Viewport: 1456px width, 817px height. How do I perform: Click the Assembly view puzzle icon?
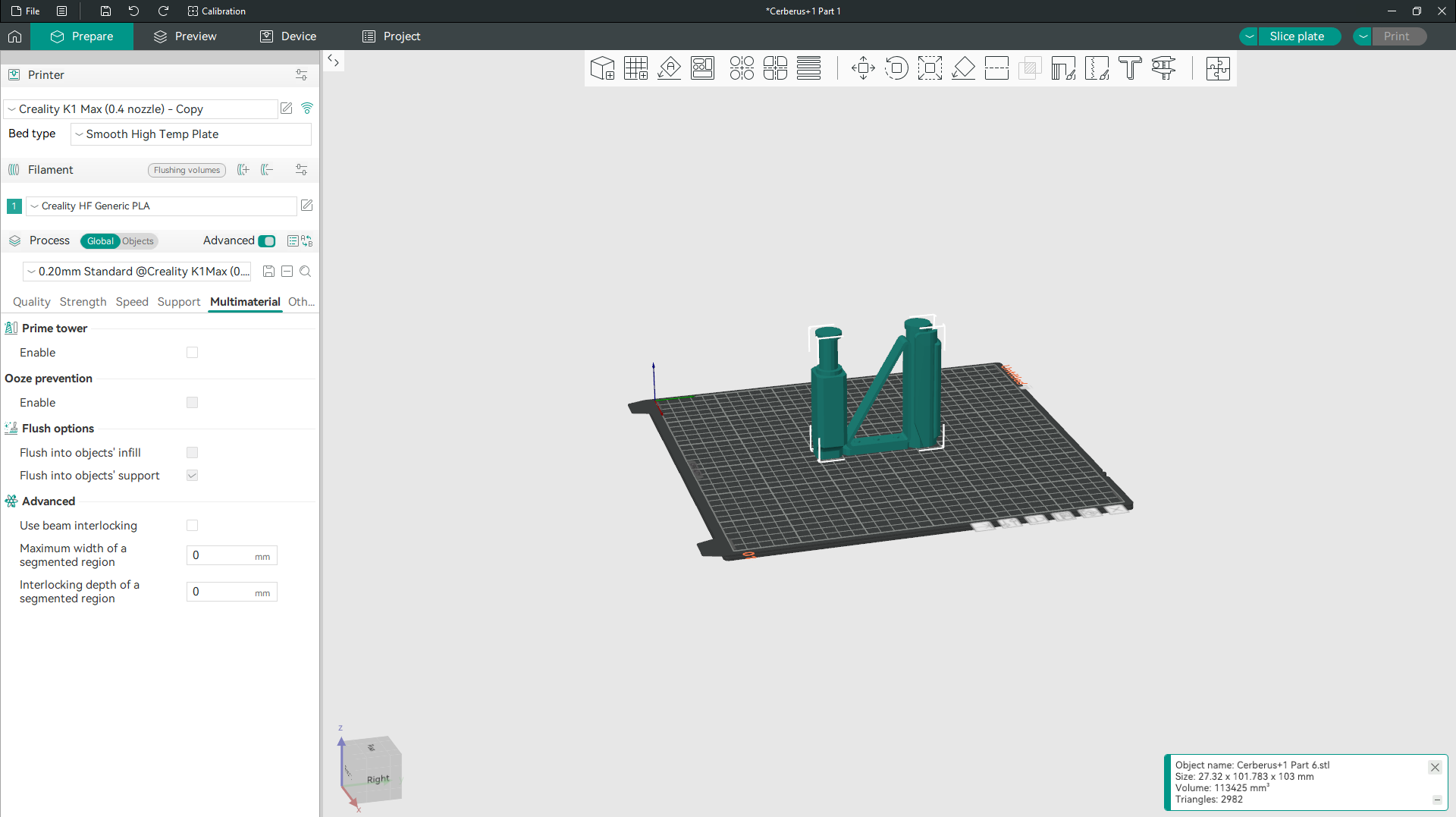(x=1218, y=68)
